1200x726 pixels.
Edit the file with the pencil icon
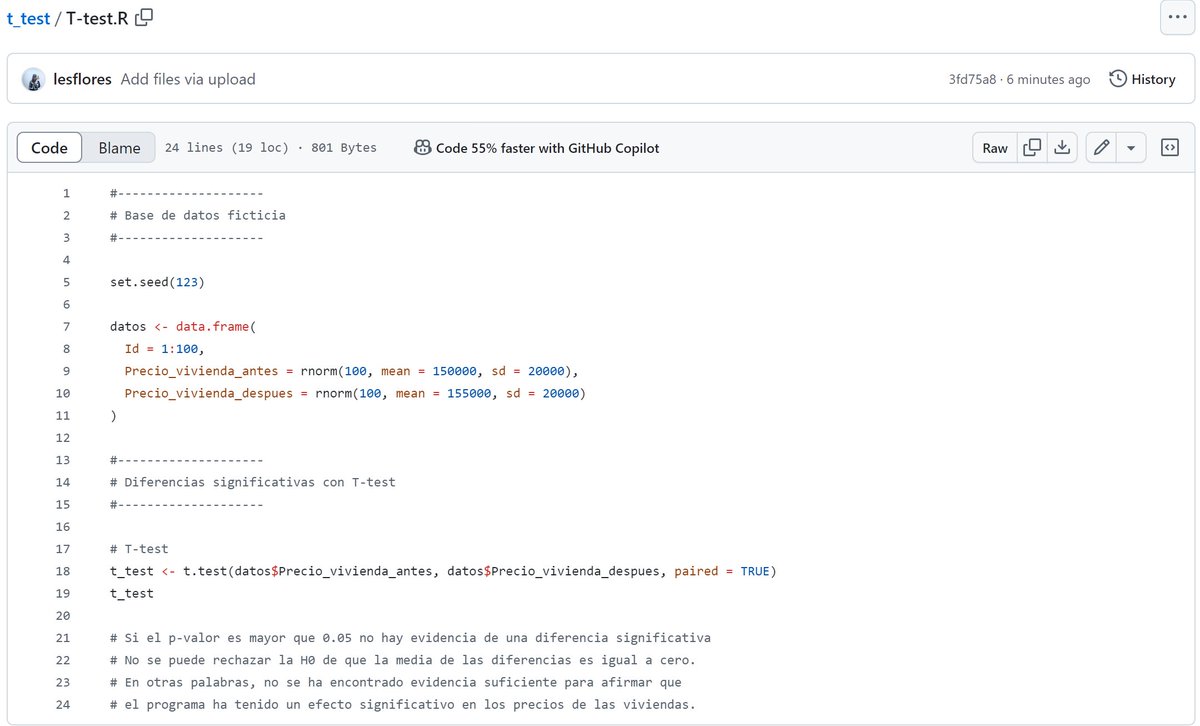1099,147
